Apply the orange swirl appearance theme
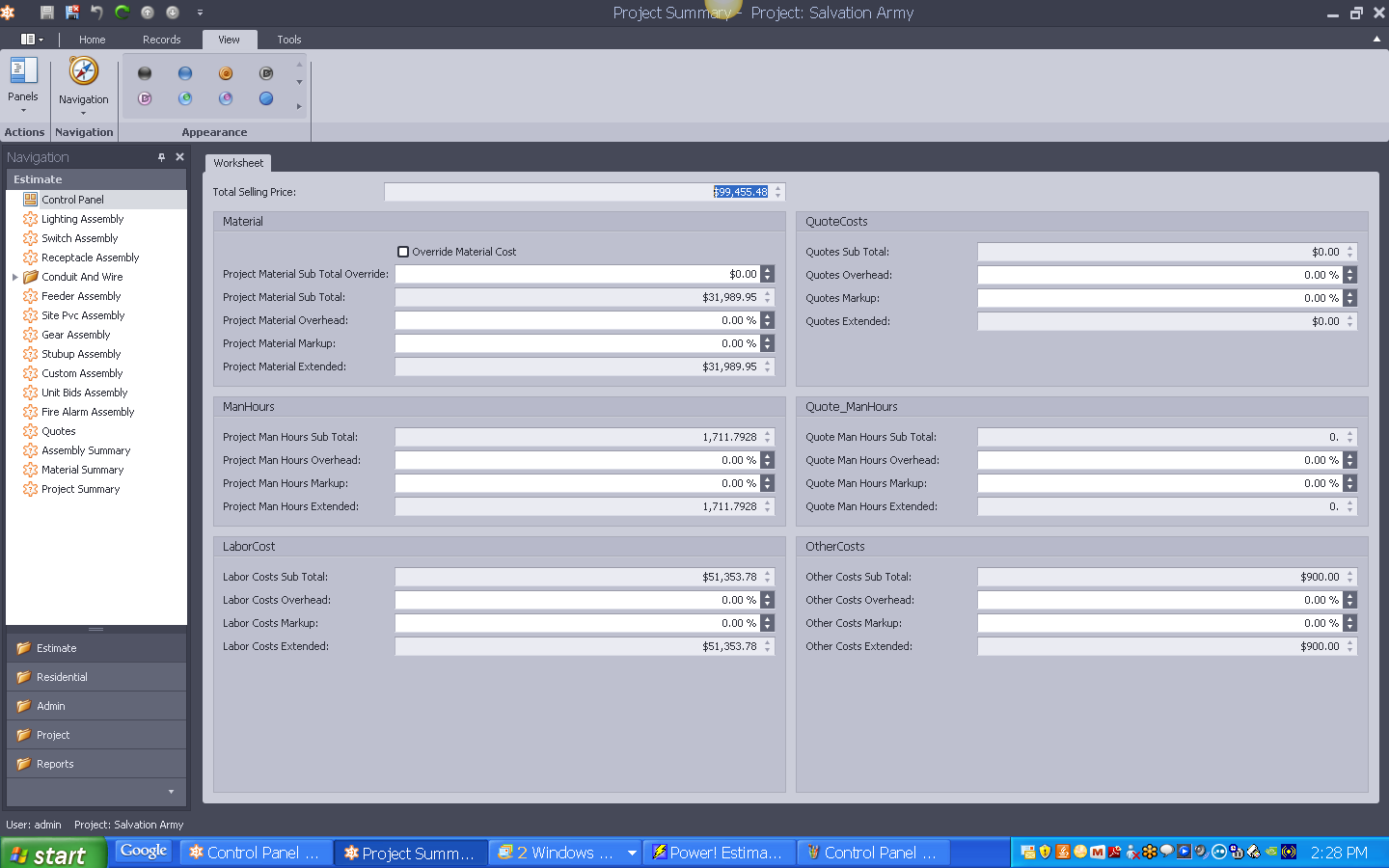Image resolution: width=1389 pixels, height=868 pixels. point(225,72)
